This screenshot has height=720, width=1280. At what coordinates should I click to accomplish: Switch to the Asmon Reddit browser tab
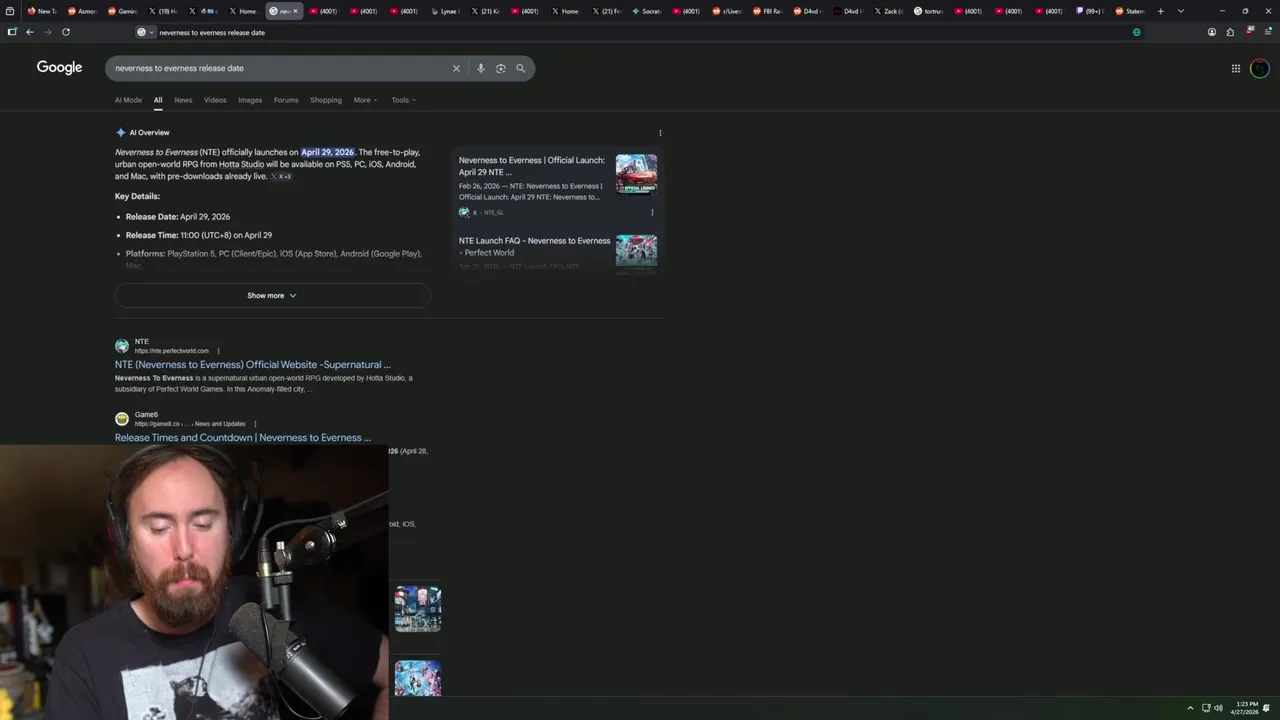[82, 11]
